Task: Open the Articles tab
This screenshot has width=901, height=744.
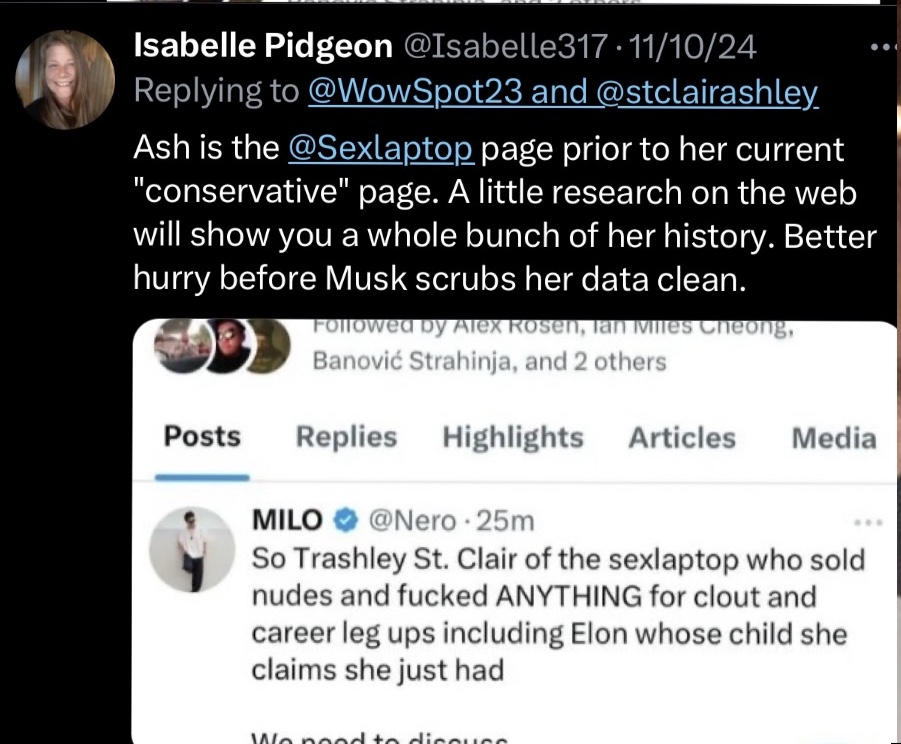Action: (682, 438)
